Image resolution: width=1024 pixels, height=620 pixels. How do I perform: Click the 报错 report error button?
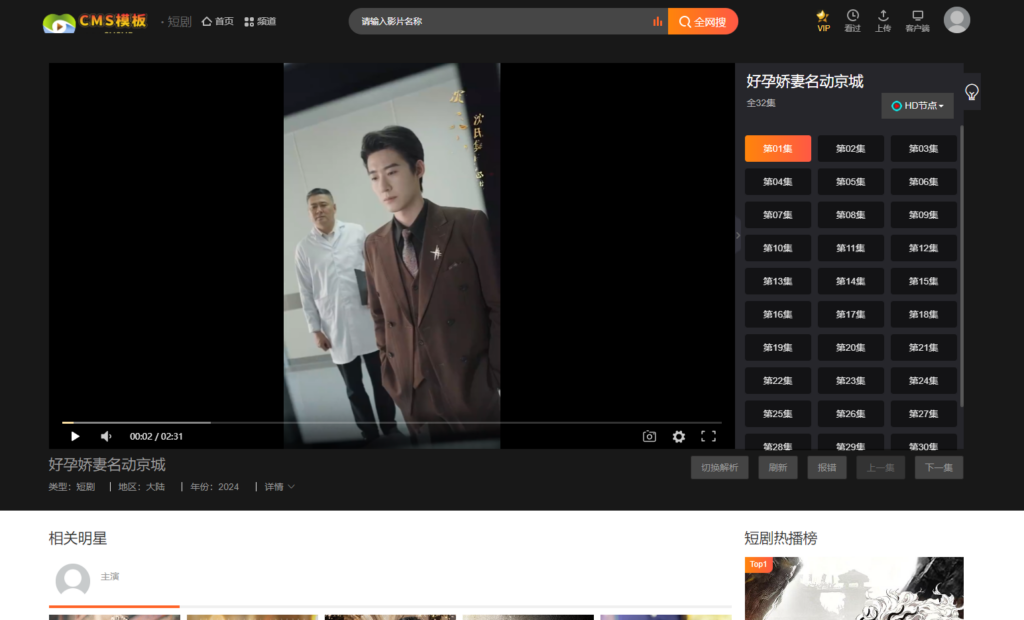click(827, 468)
